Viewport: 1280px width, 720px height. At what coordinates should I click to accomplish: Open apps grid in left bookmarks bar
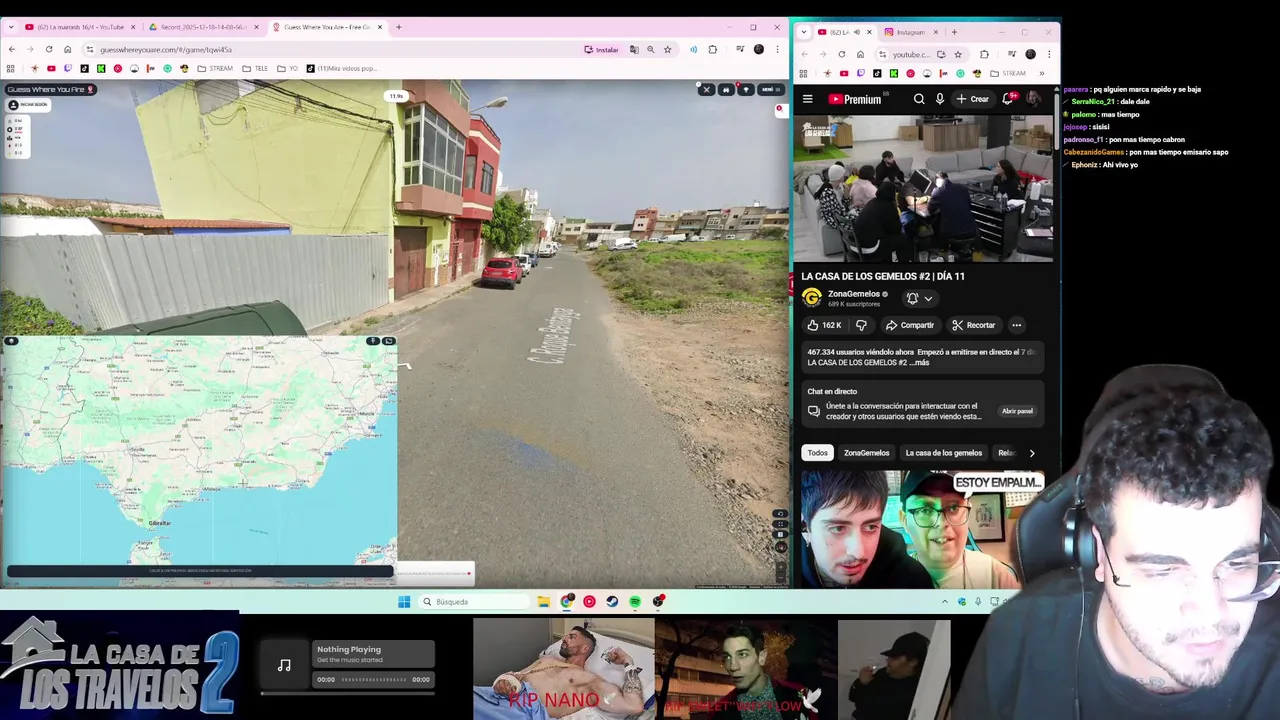coord(10,68)
